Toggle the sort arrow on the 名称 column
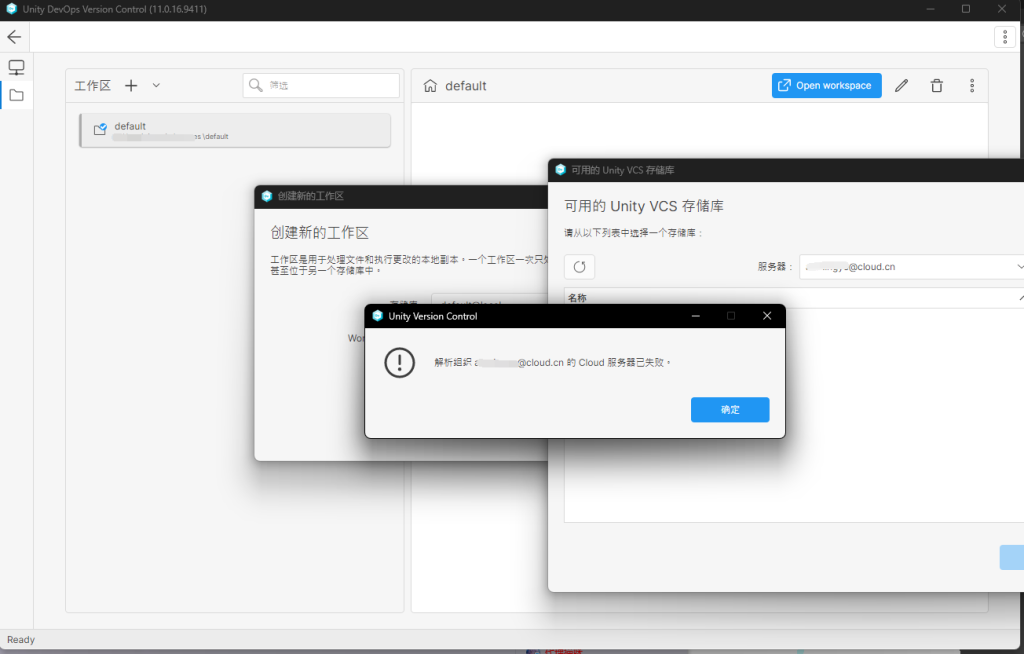The width and height of the screenshot is (1024, 654). pyautogui.click(x=1019, y=298)
